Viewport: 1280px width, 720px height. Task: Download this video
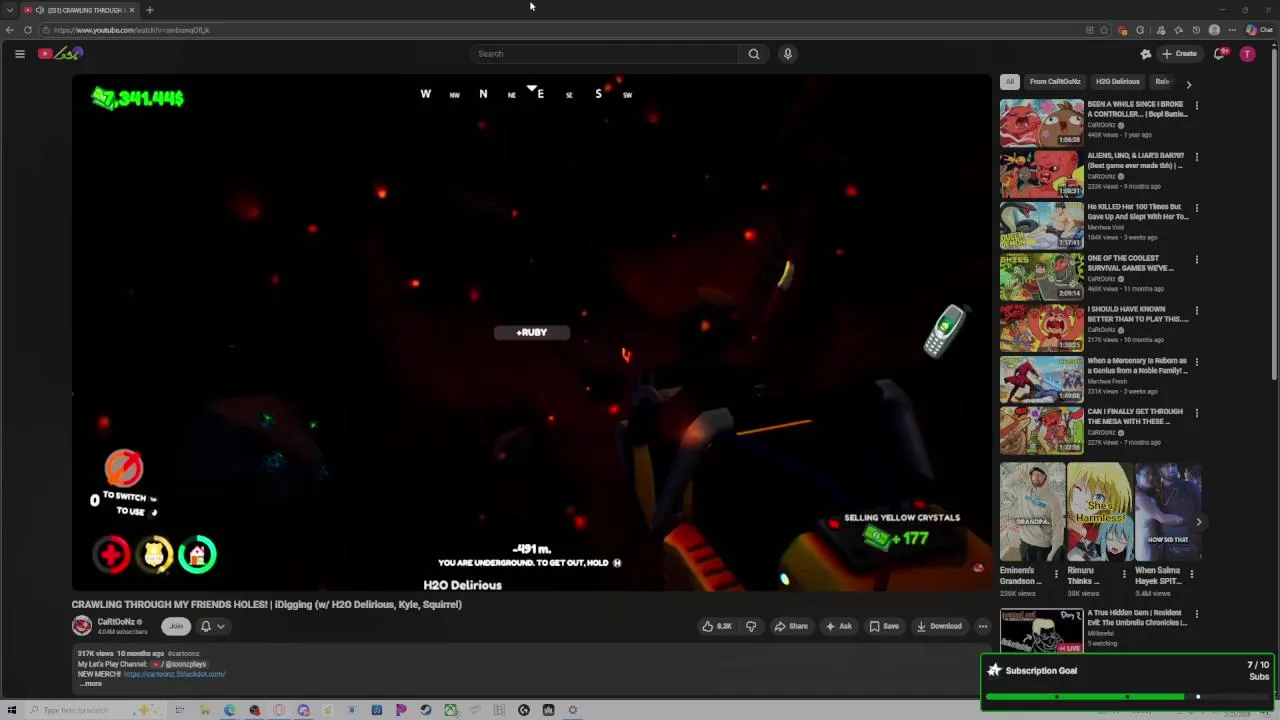pos(940,626)
